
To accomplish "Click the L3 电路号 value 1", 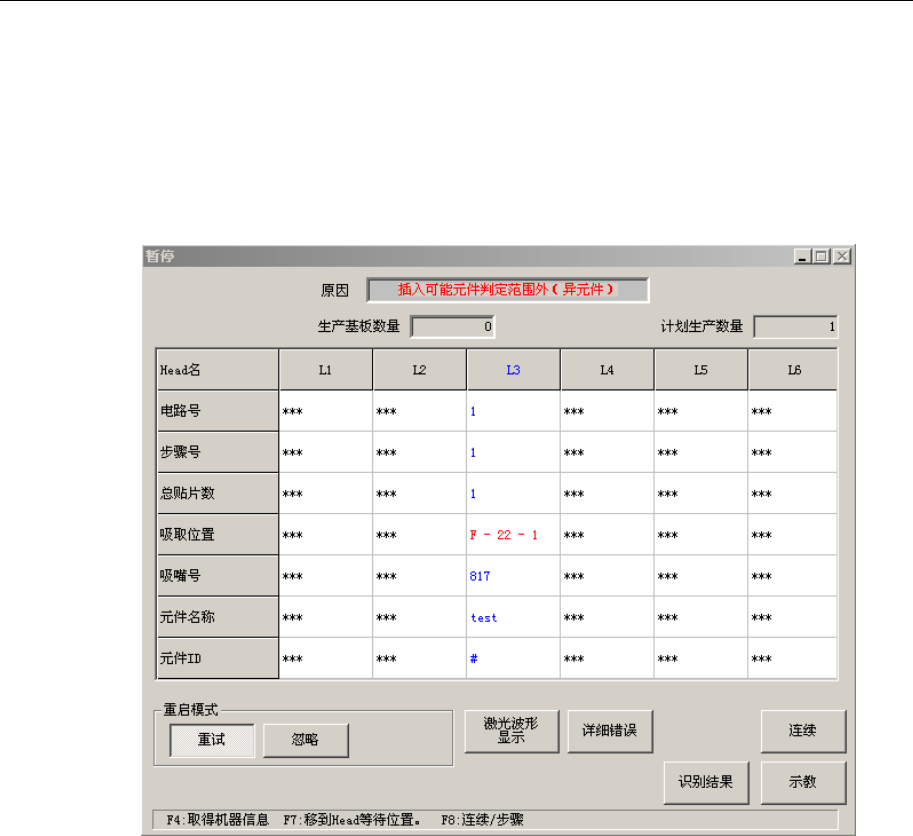I will coord(513,411).
